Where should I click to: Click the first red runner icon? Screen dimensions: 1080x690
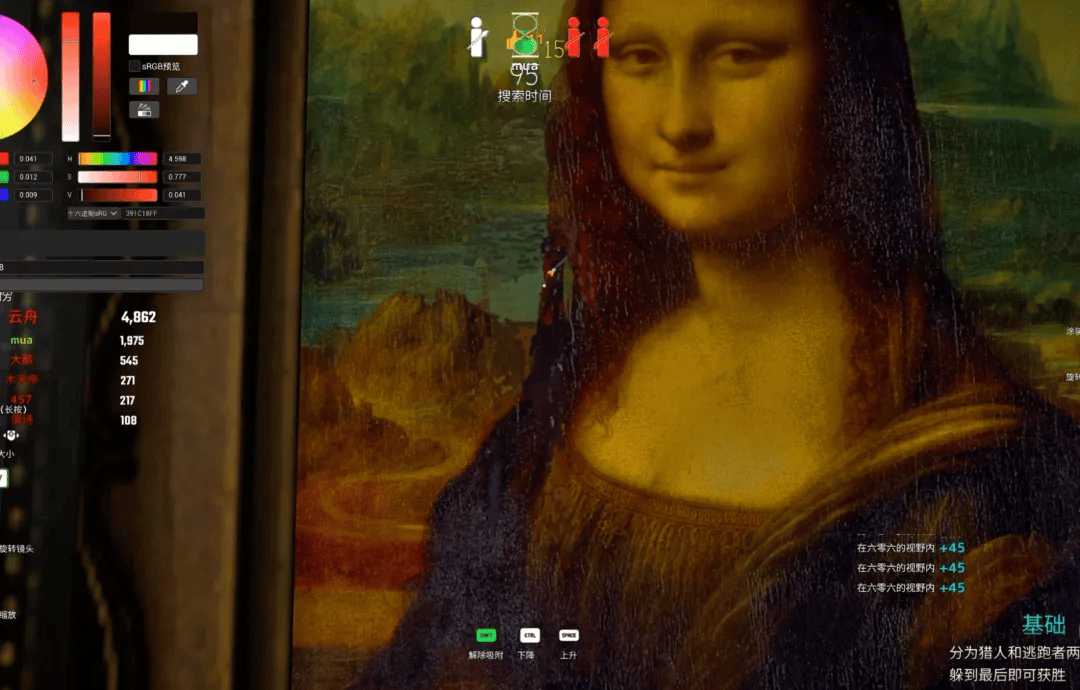(x=574, y=37)
